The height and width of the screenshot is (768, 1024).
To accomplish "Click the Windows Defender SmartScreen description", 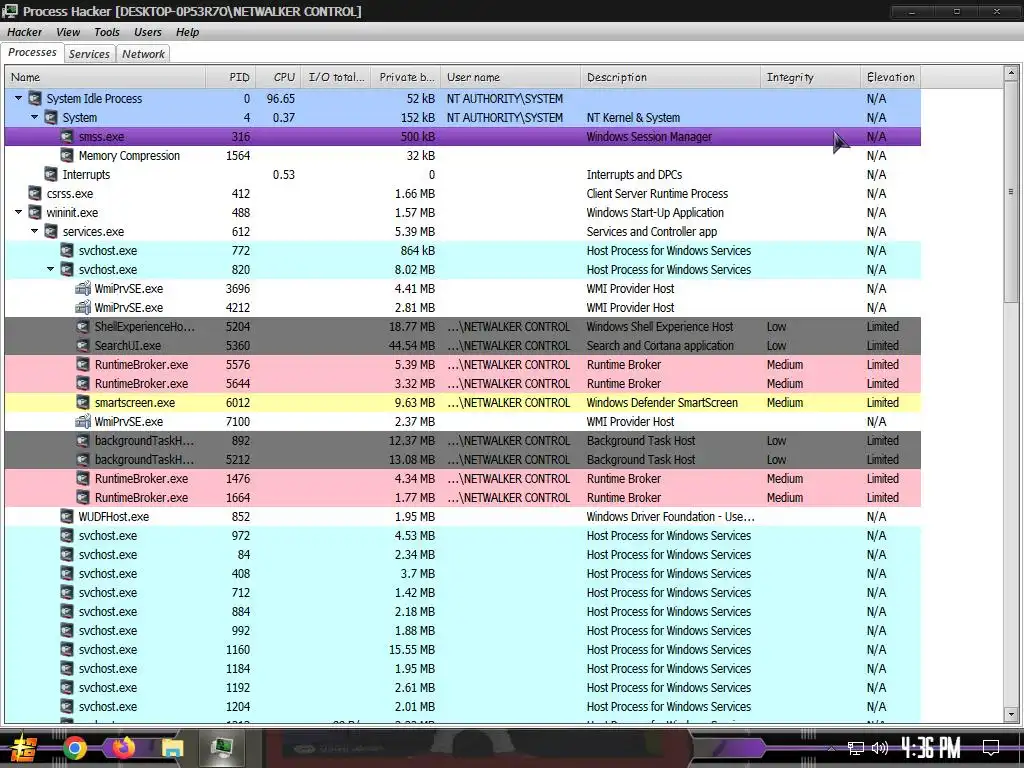I will (x=662, y=402).
